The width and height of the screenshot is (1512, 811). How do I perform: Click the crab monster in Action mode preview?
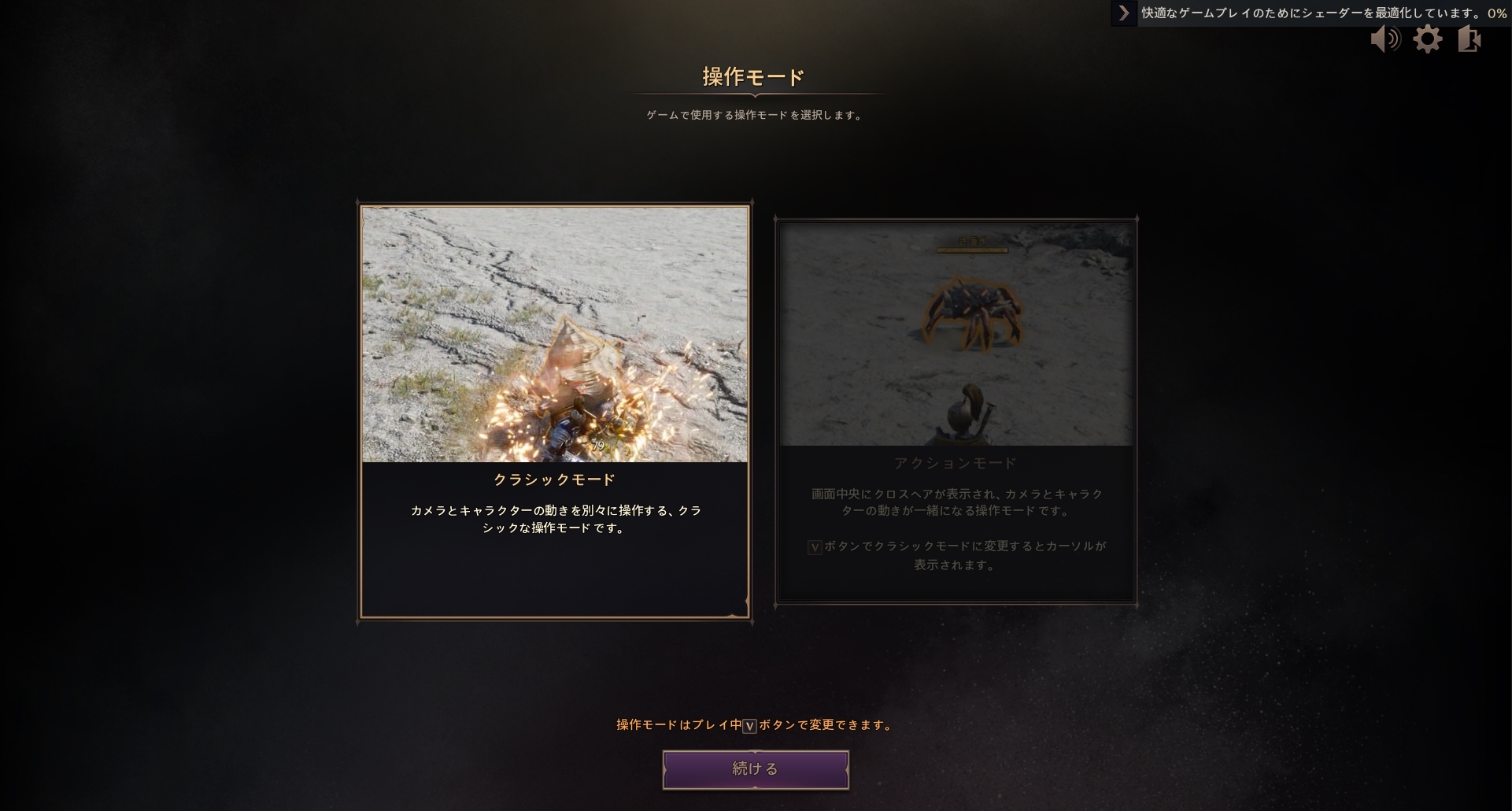point(972,313)
